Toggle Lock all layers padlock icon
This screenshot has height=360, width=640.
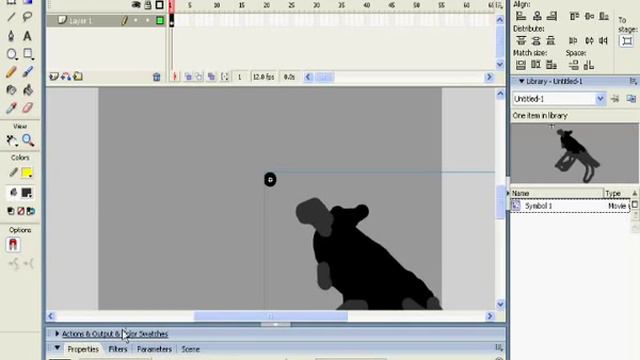click(x=148, y=5)
